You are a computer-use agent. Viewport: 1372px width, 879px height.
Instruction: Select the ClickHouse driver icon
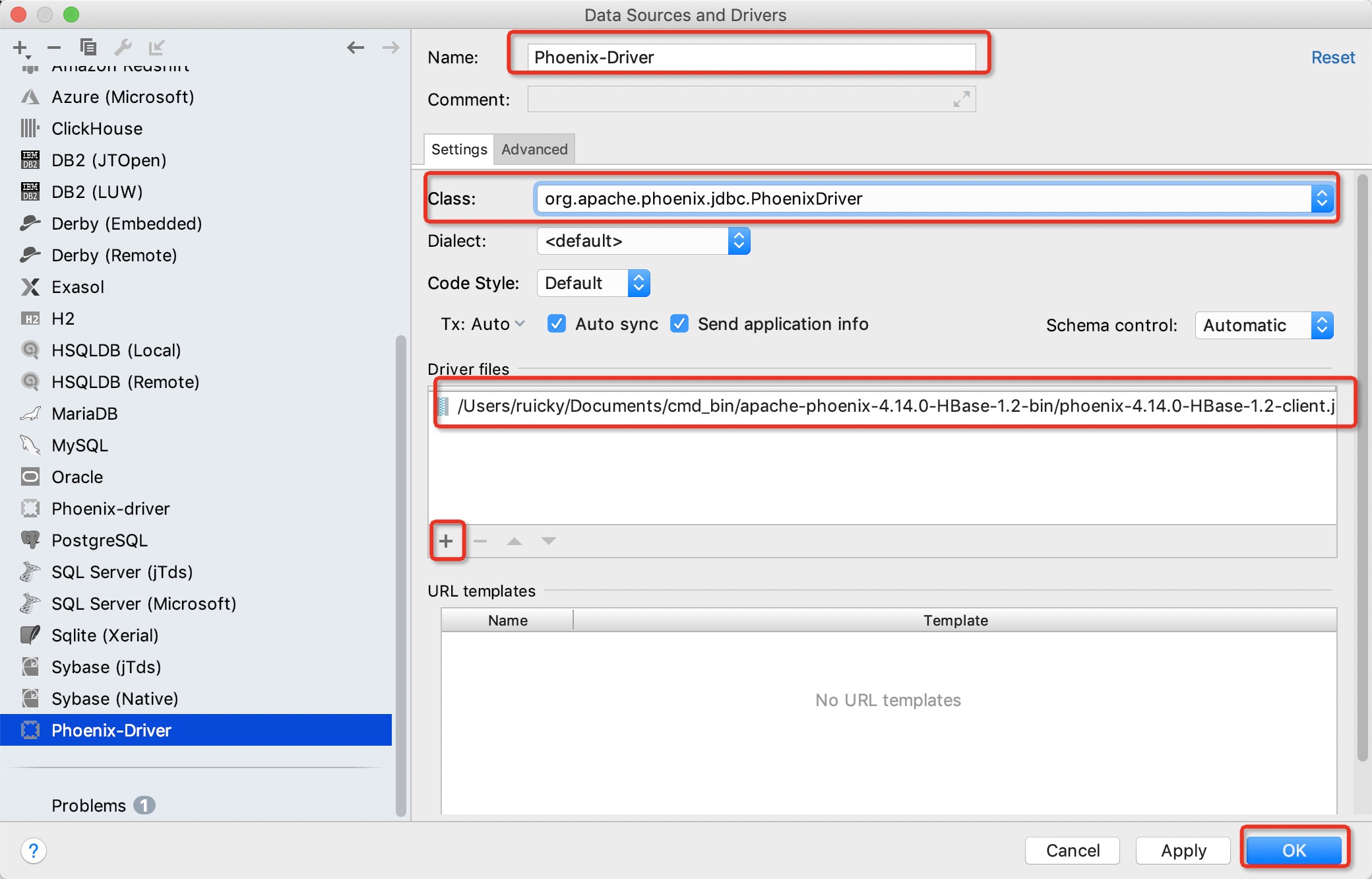[30, 129]
